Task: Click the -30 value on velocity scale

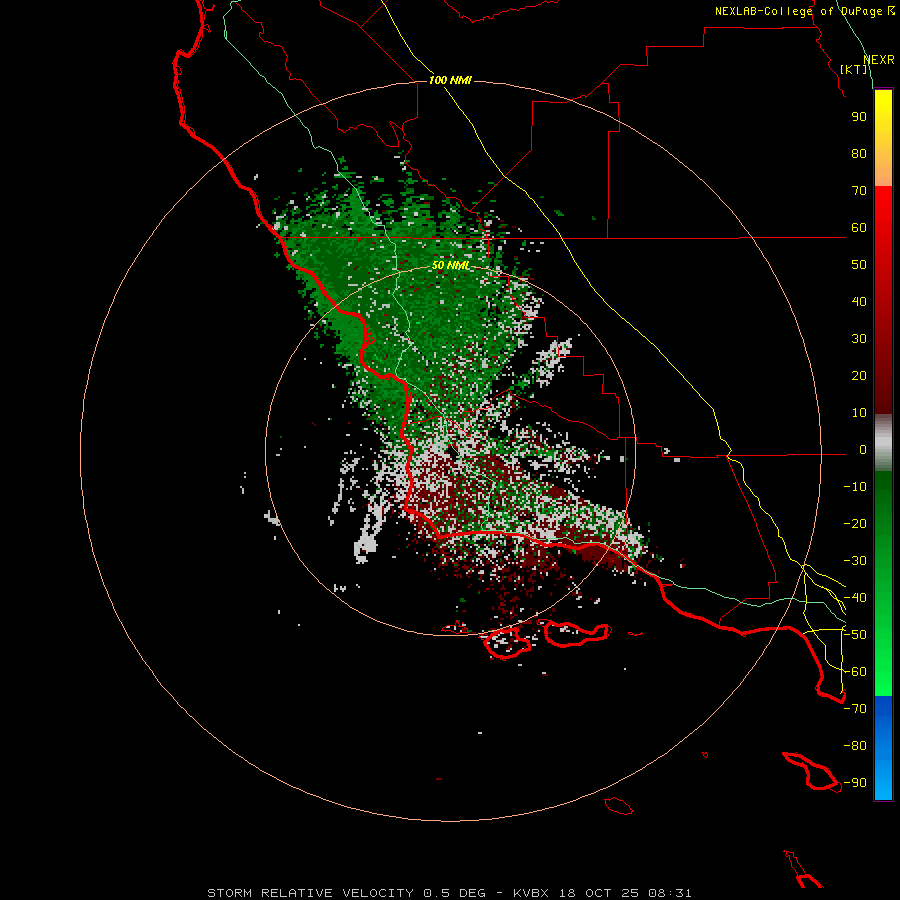Action: tap(855, 561)
